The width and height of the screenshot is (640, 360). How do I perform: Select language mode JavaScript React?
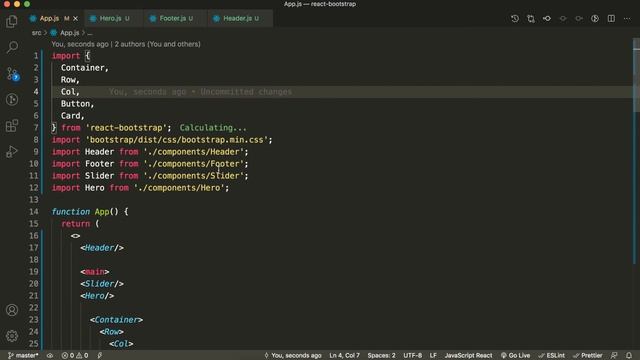(x=468, y=356)
